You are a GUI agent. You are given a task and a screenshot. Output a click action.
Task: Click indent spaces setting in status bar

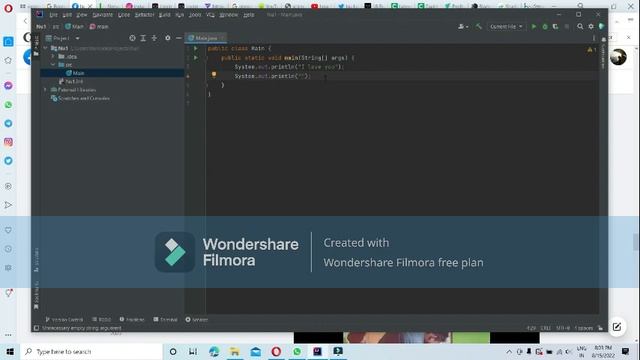(x=584, y=328)
